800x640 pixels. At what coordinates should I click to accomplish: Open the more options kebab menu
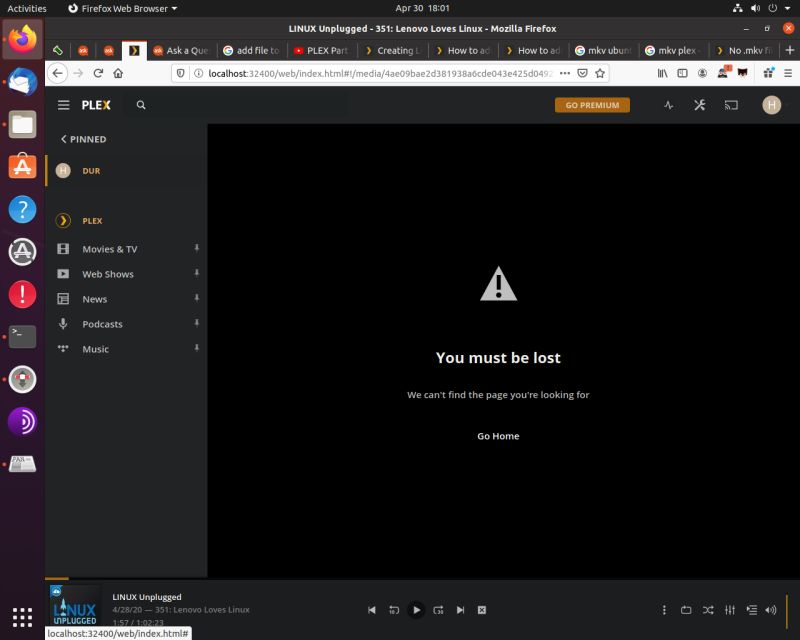664,610
